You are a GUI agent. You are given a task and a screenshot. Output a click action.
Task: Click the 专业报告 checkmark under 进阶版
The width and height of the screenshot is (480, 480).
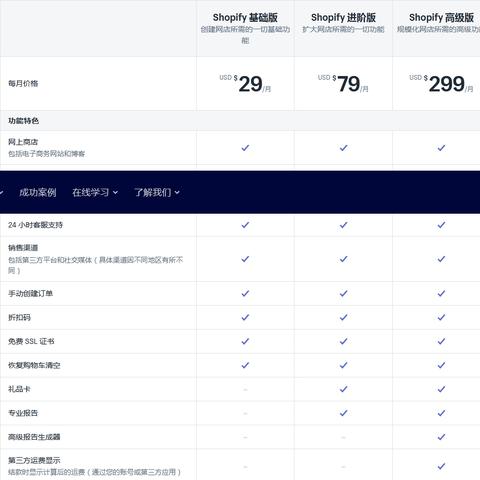[343, 413]
